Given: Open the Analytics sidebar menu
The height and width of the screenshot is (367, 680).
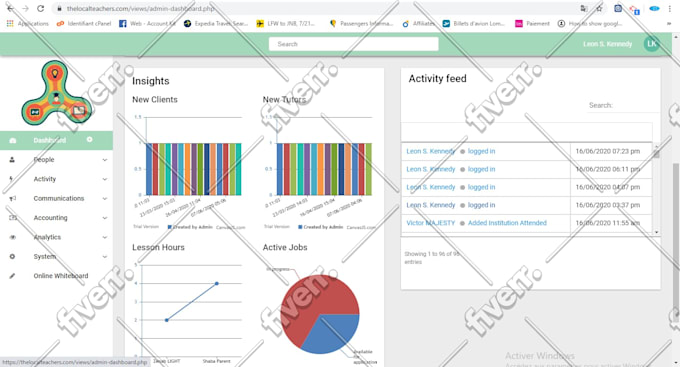Looking at the screenshot, I should click(56, 237).
